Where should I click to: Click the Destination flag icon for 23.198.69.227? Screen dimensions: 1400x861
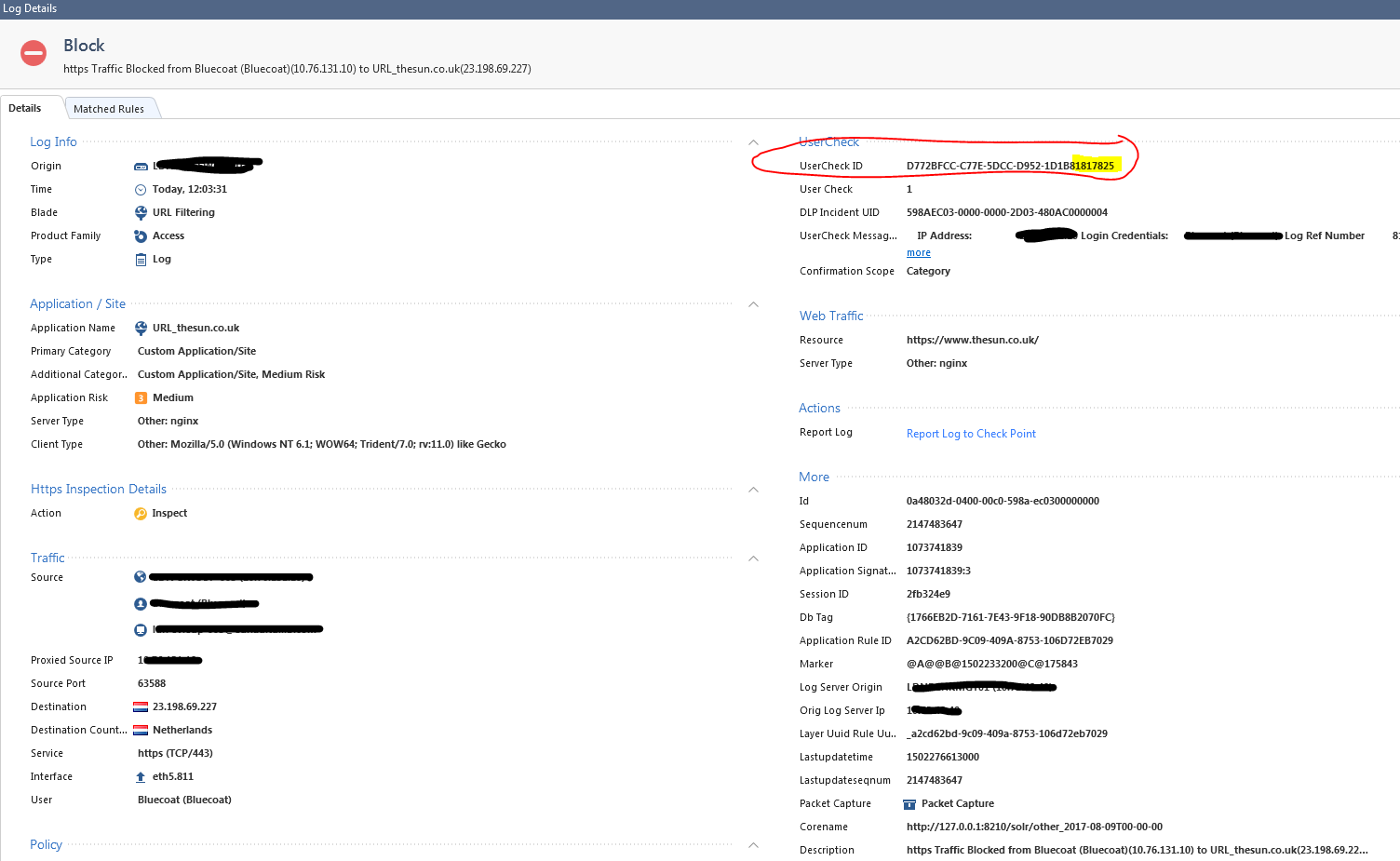tap(141, 707)
